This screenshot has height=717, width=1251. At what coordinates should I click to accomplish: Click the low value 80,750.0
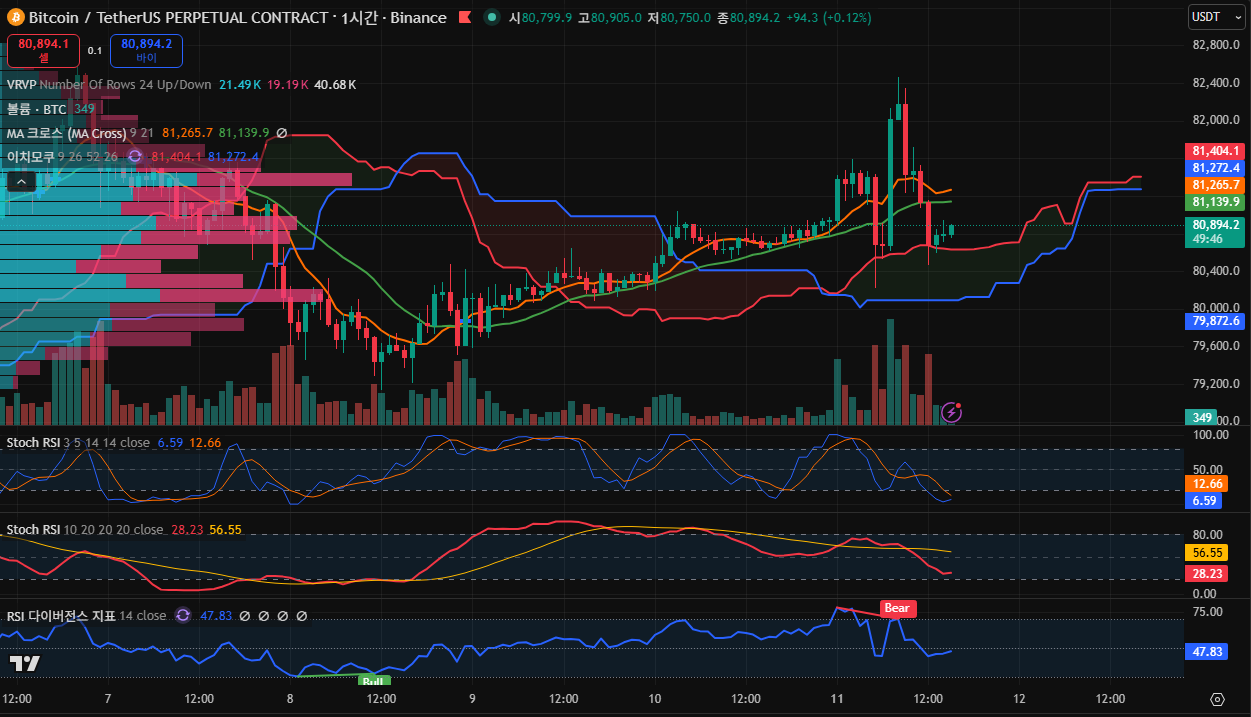click(684, 18)
